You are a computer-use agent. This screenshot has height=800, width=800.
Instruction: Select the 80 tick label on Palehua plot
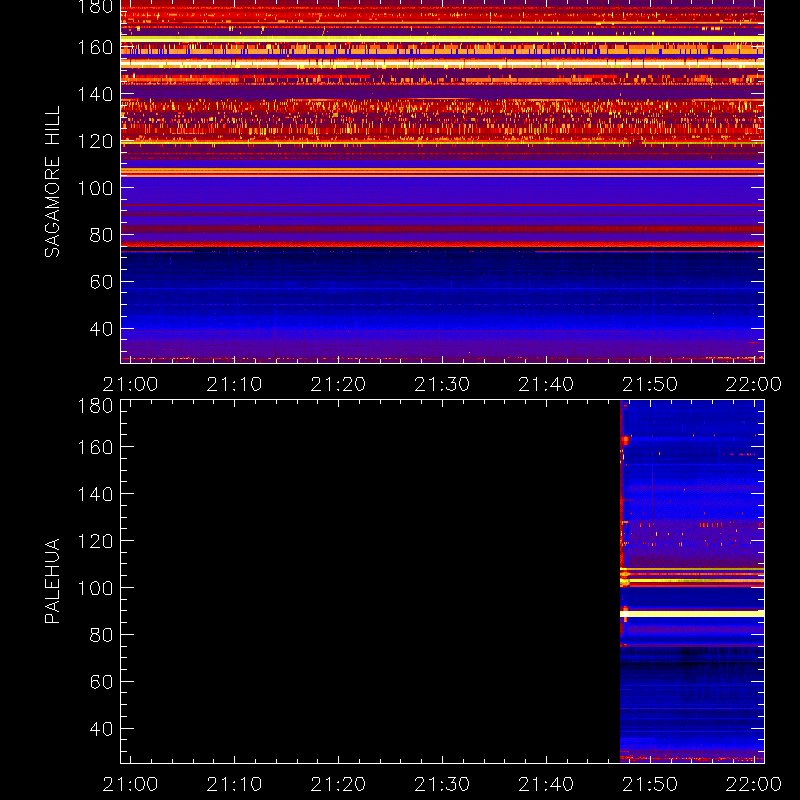pos(101,635)
